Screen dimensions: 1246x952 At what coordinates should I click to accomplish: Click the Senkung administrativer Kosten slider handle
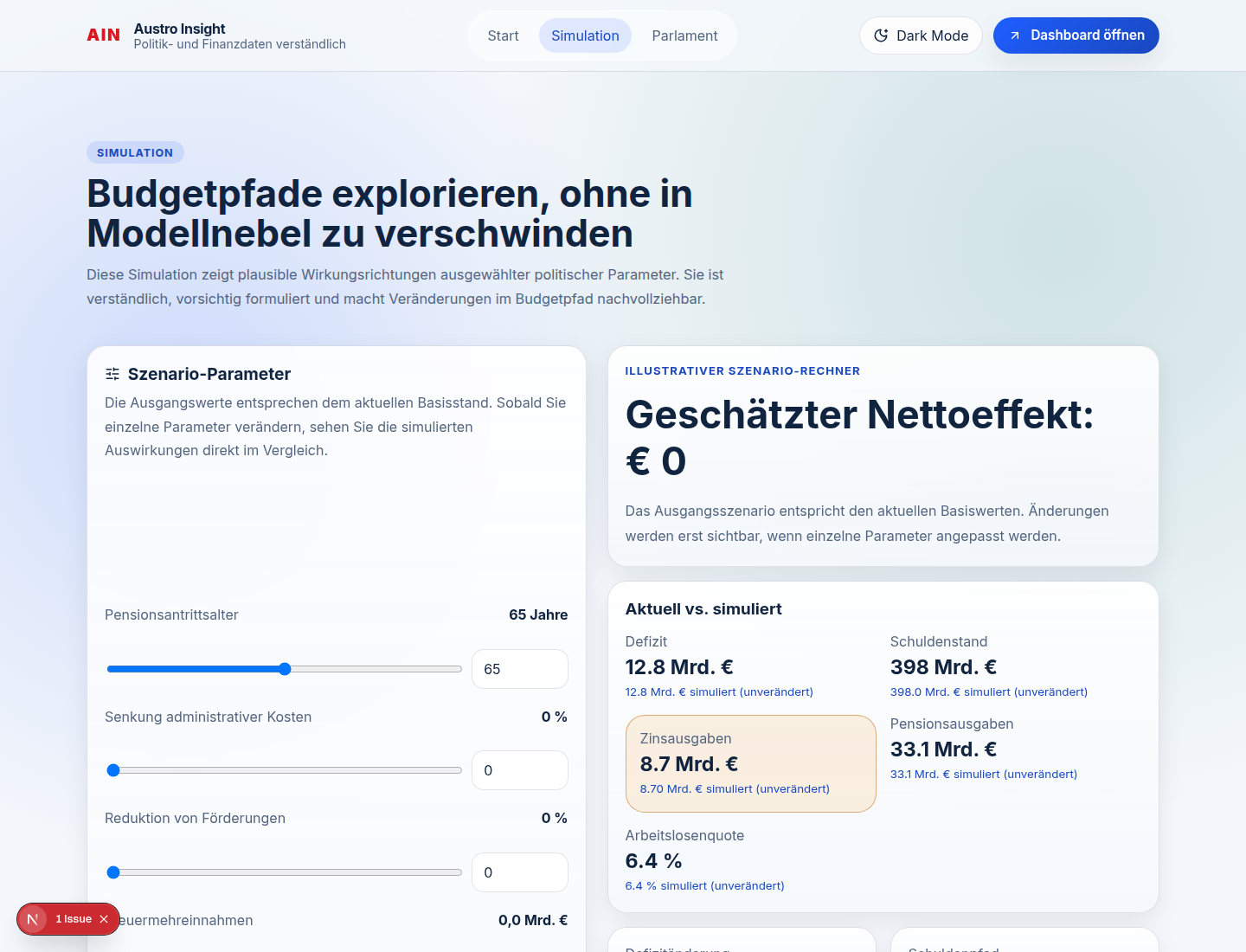(x=113, y=770)
